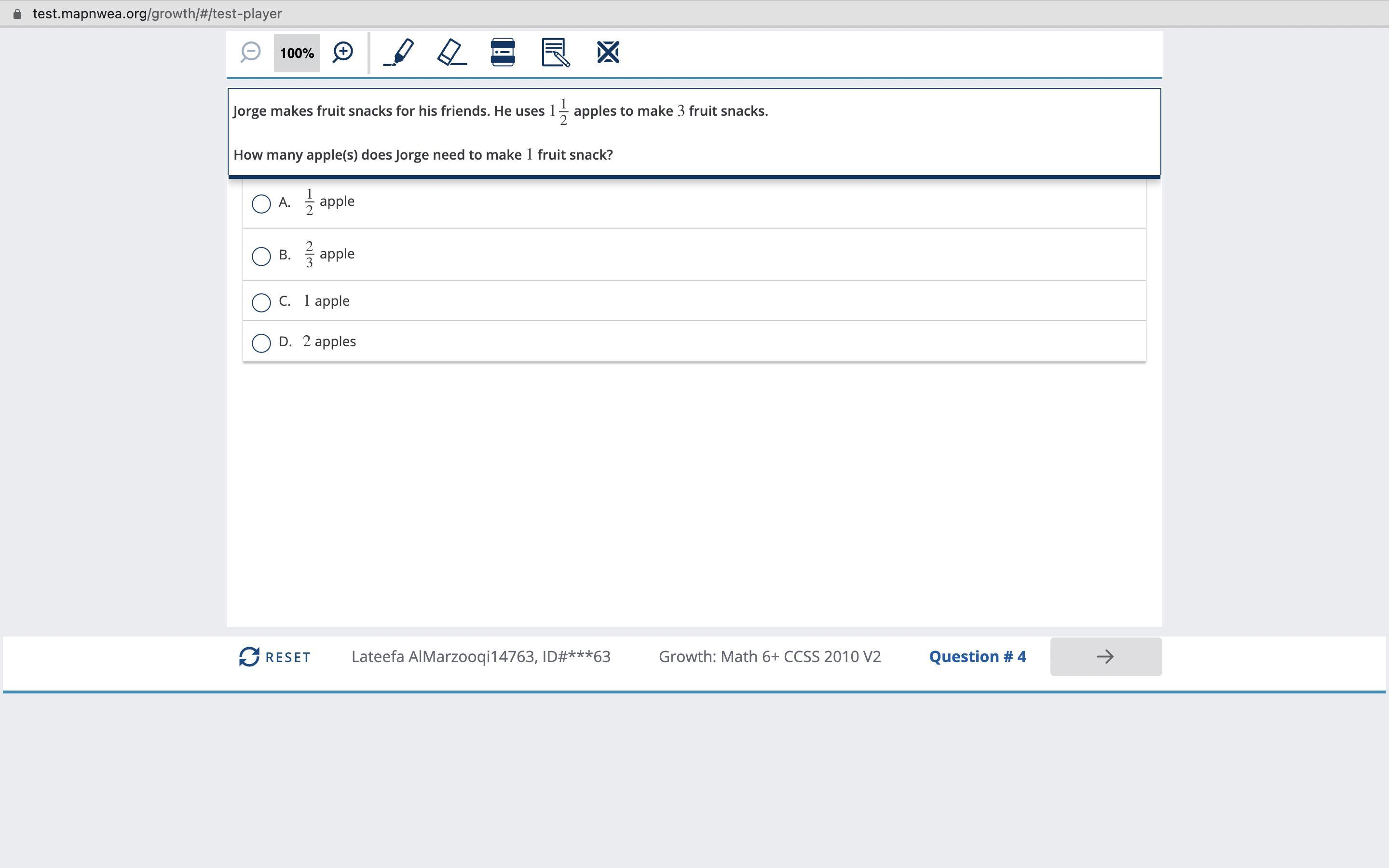Open the notepad tool
The image size is (1389, 868).
click(x=555, y=52)
